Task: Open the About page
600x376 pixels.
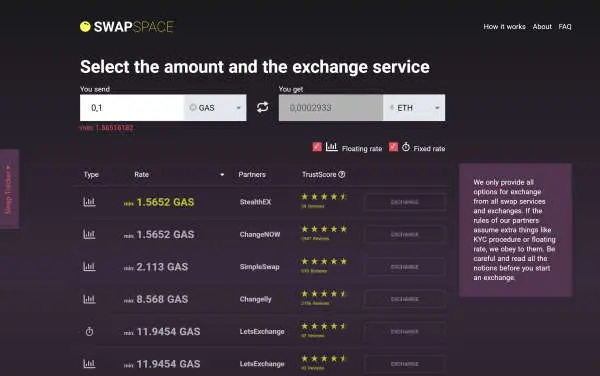Action: tap(542, 27)
